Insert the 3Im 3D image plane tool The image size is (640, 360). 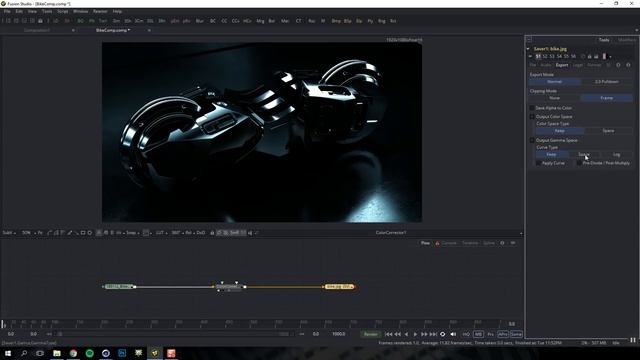coord(116,21)
